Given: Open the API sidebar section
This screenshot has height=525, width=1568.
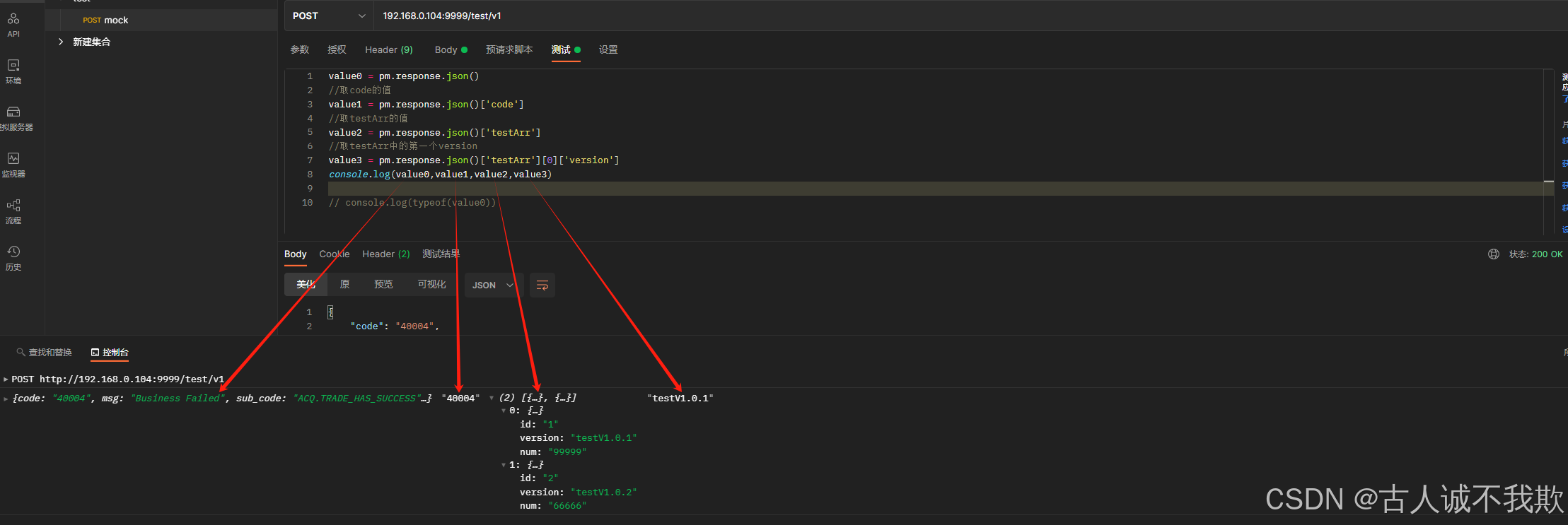Looking at the screenshot, I should click(13, 24).
